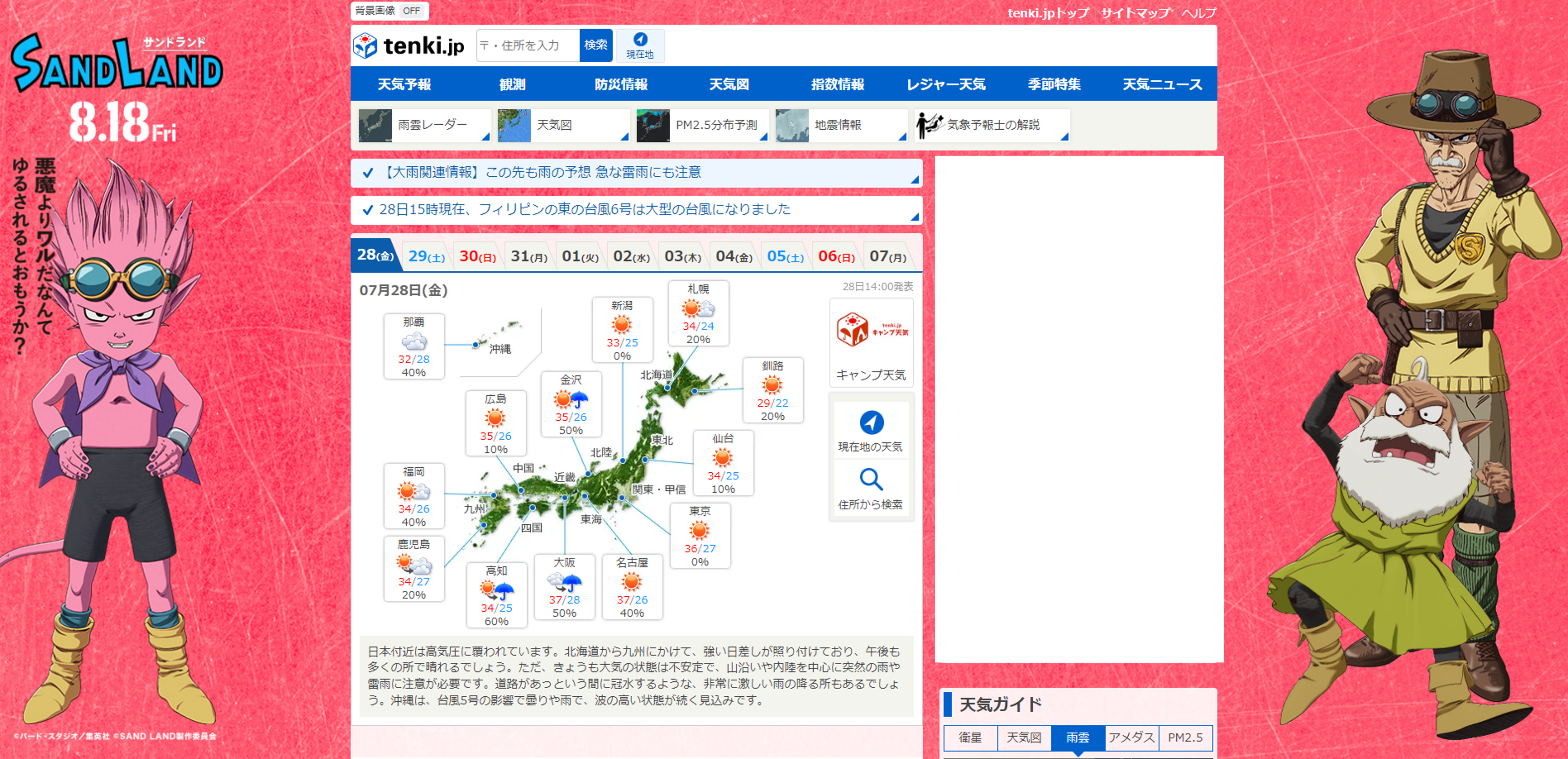Viewport: 1568px width, 759px height.
Task: Select the 釧路 sun weather icon
Action: 772,384
